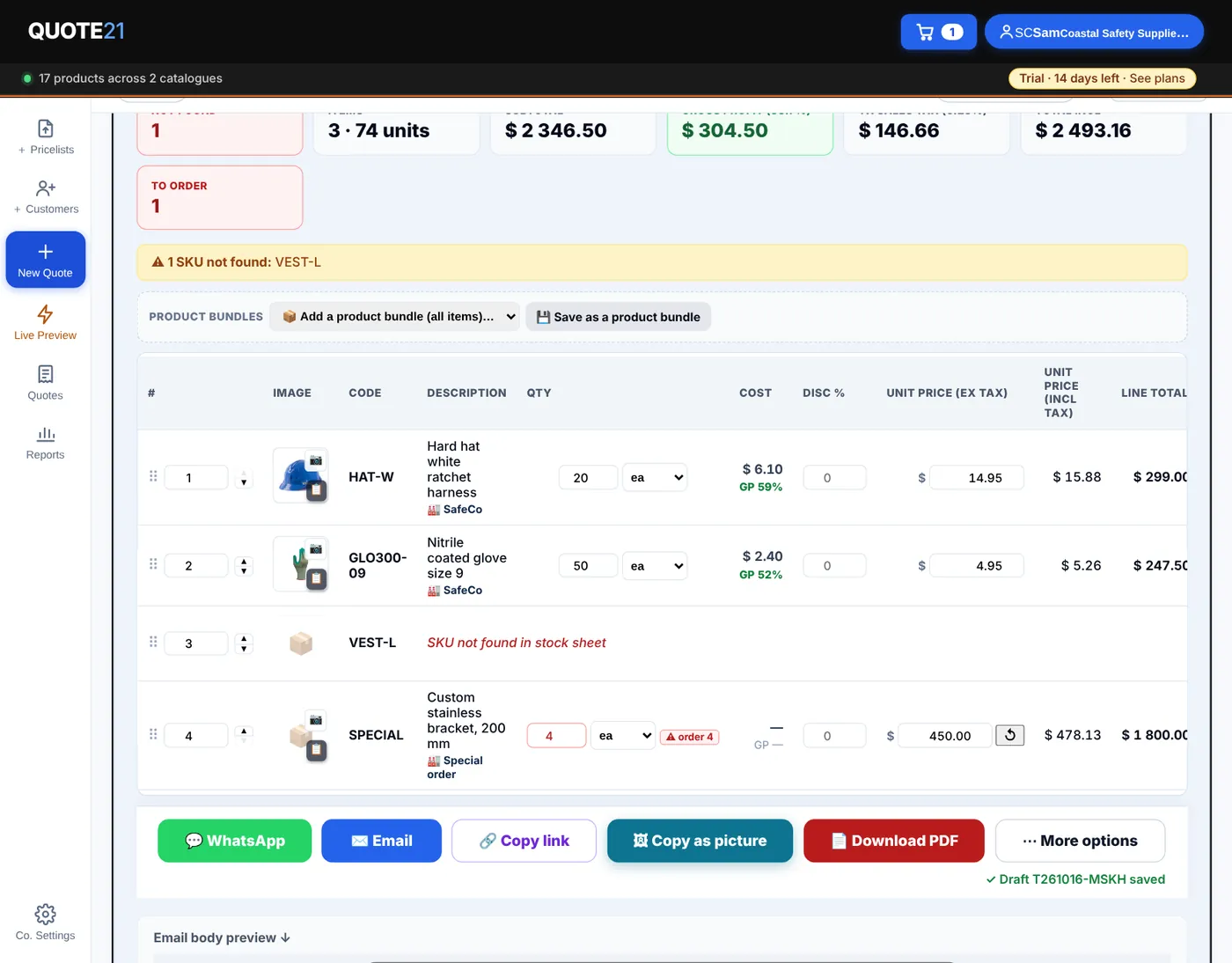1232x963 pixels.
Task: Click the row 2 position stepper arrows
Action: coord(244,565)
